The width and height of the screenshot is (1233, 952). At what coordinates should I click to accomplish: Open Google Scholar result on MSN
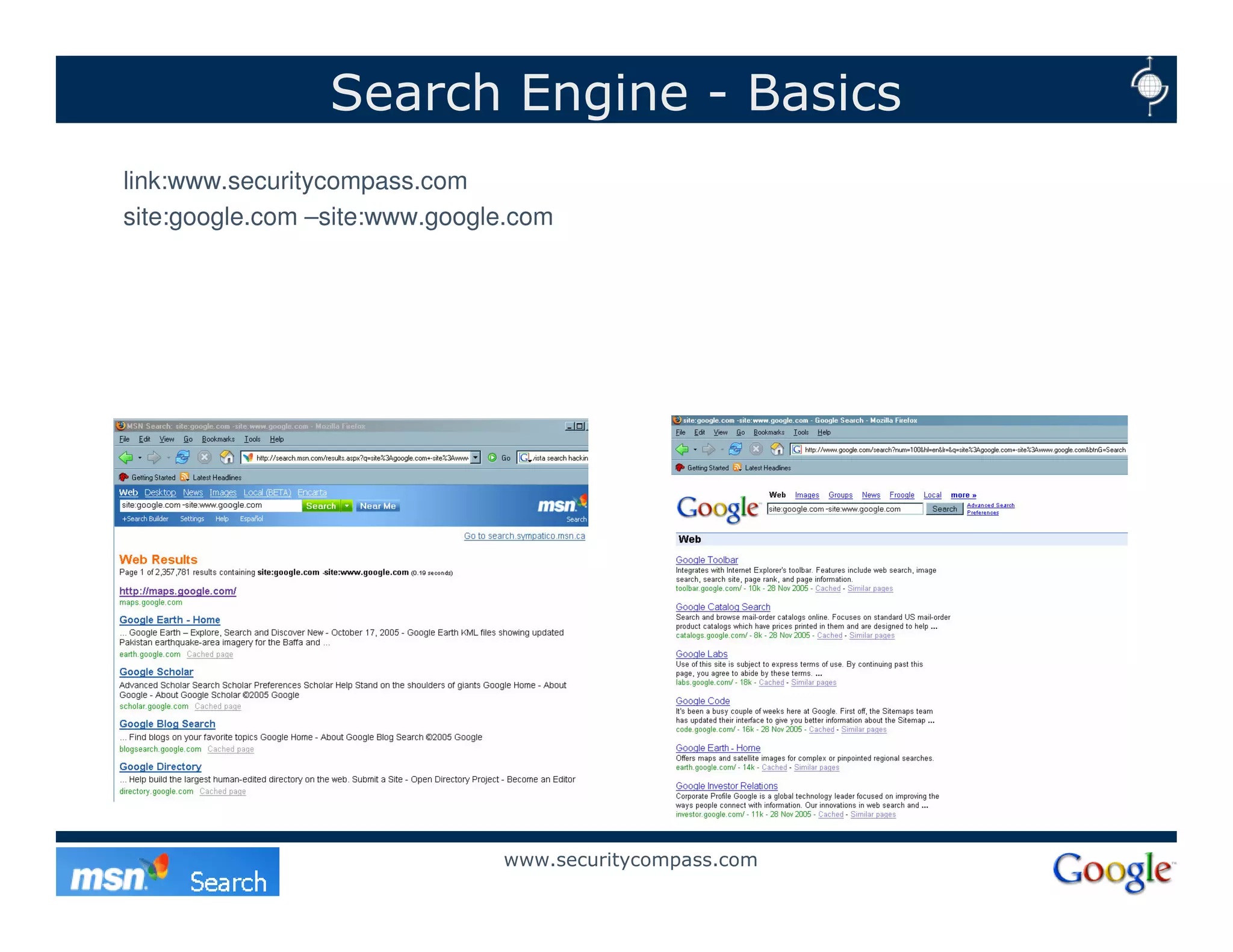(x=156, y=672)
